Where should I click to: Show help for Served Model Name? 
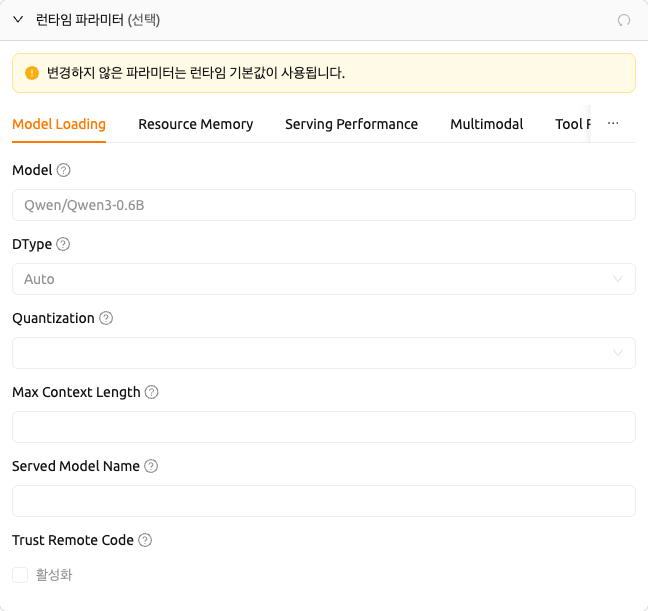pos(151,466)
